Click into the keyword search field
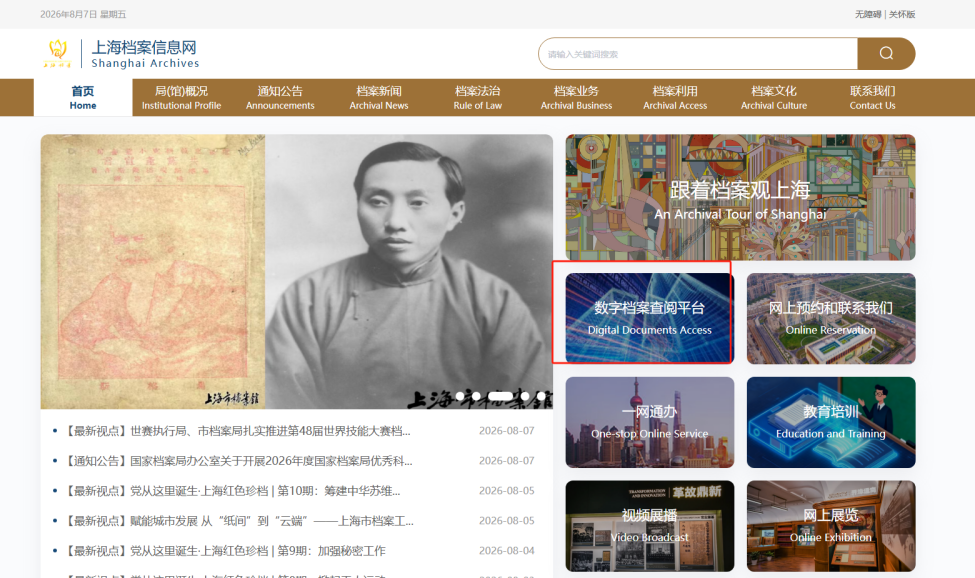 click(x=698, y=53)
